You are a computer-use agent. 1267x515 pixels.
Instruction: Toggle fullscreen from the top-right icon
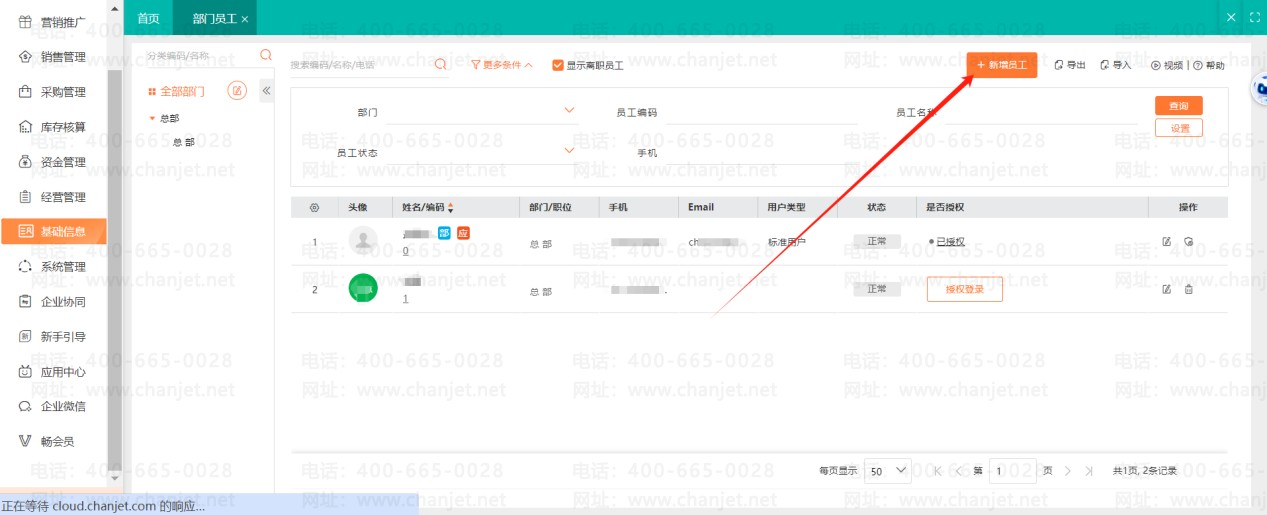[1255, 17]
